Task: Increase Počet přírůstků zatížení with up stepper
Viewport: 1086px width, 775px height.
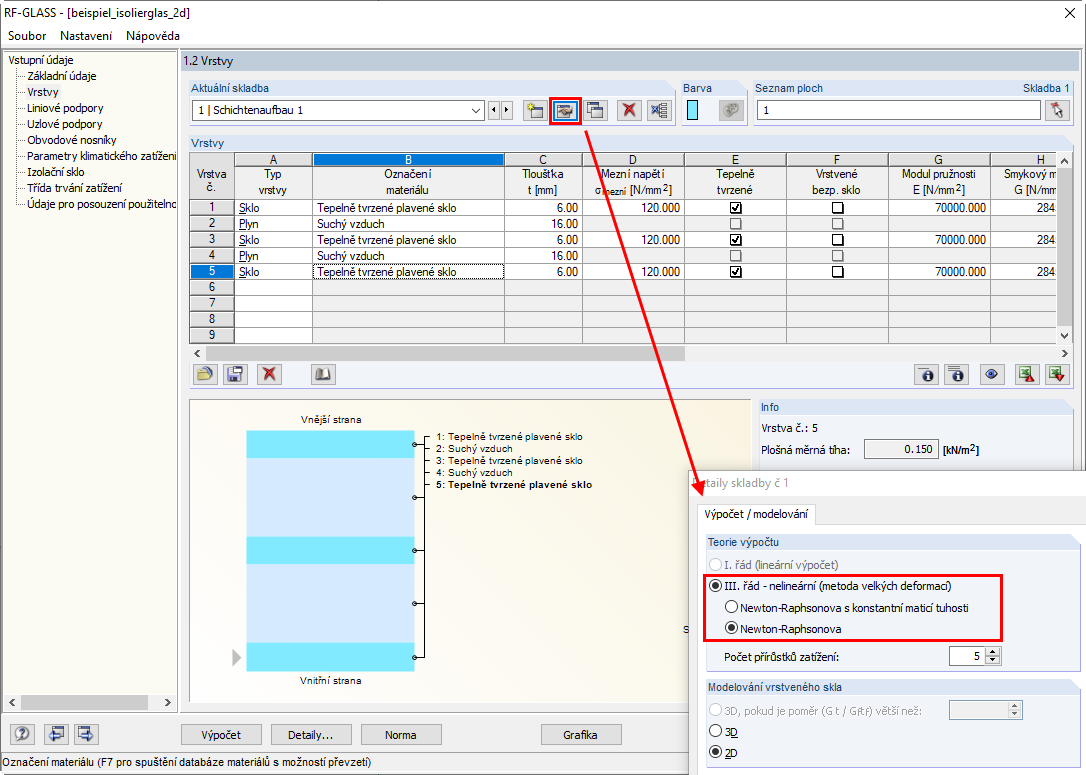Action: (993, 652)
